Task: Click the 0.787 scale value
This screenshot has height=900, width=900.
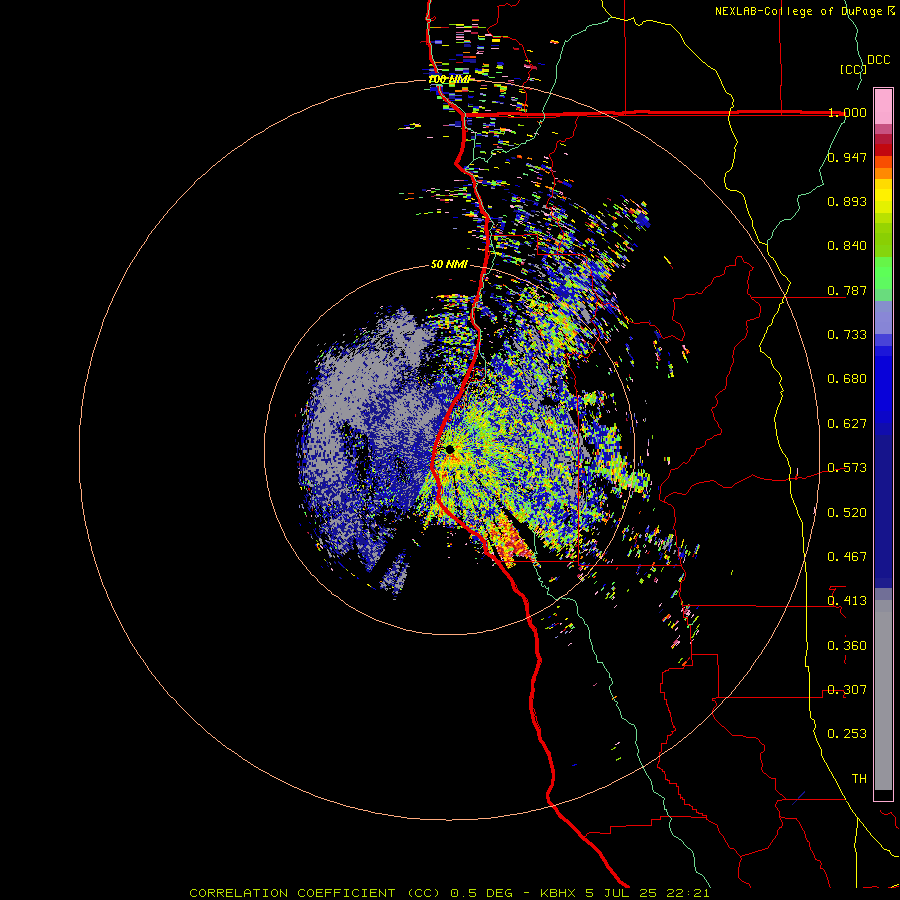Action: (x=847, y=290)
